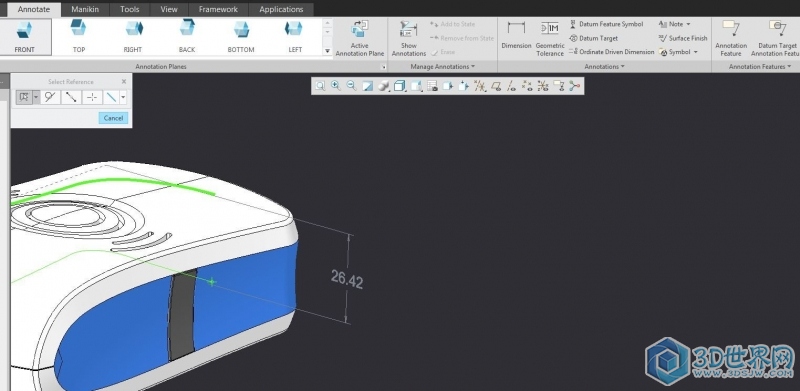Expand the Manage Annotations group dropdown

tap(443, 66)
